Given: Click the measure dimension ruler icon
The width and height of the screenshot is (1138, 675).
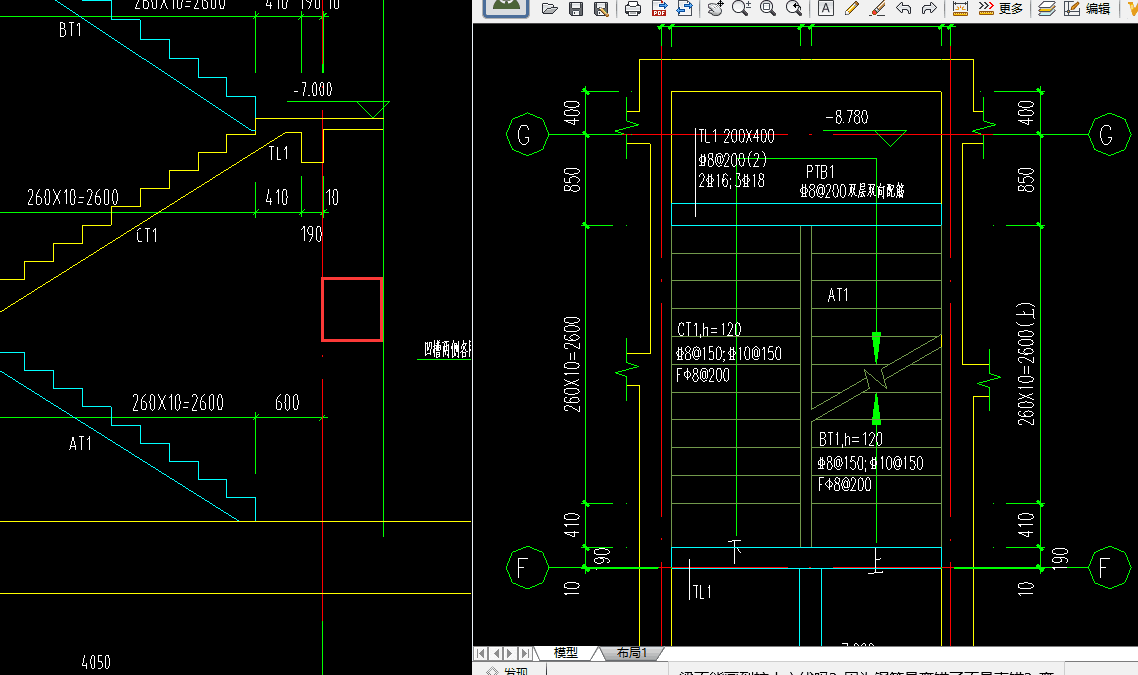Looking at the screenshot, I should [959, 9].
